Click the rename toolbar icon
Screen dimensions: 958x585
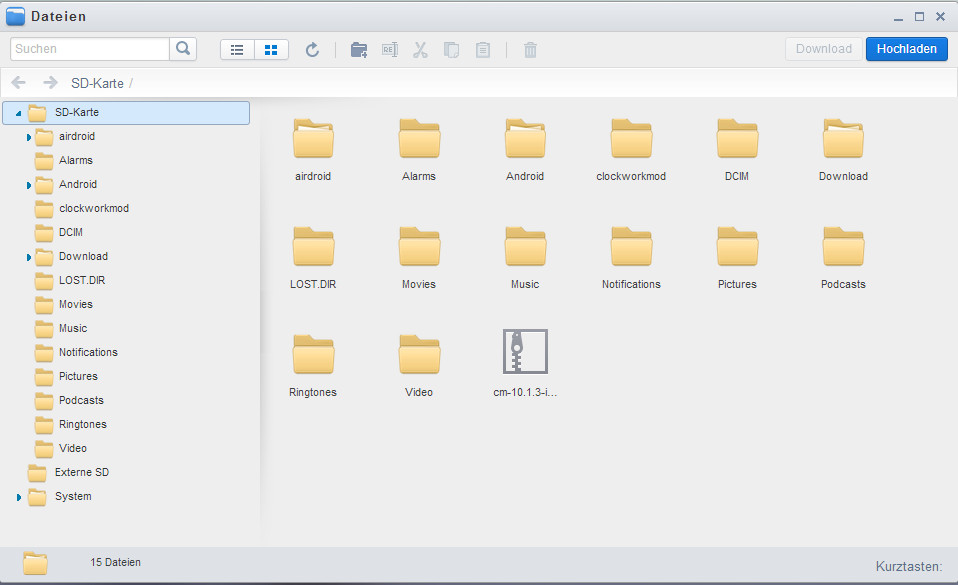[390, 50]
